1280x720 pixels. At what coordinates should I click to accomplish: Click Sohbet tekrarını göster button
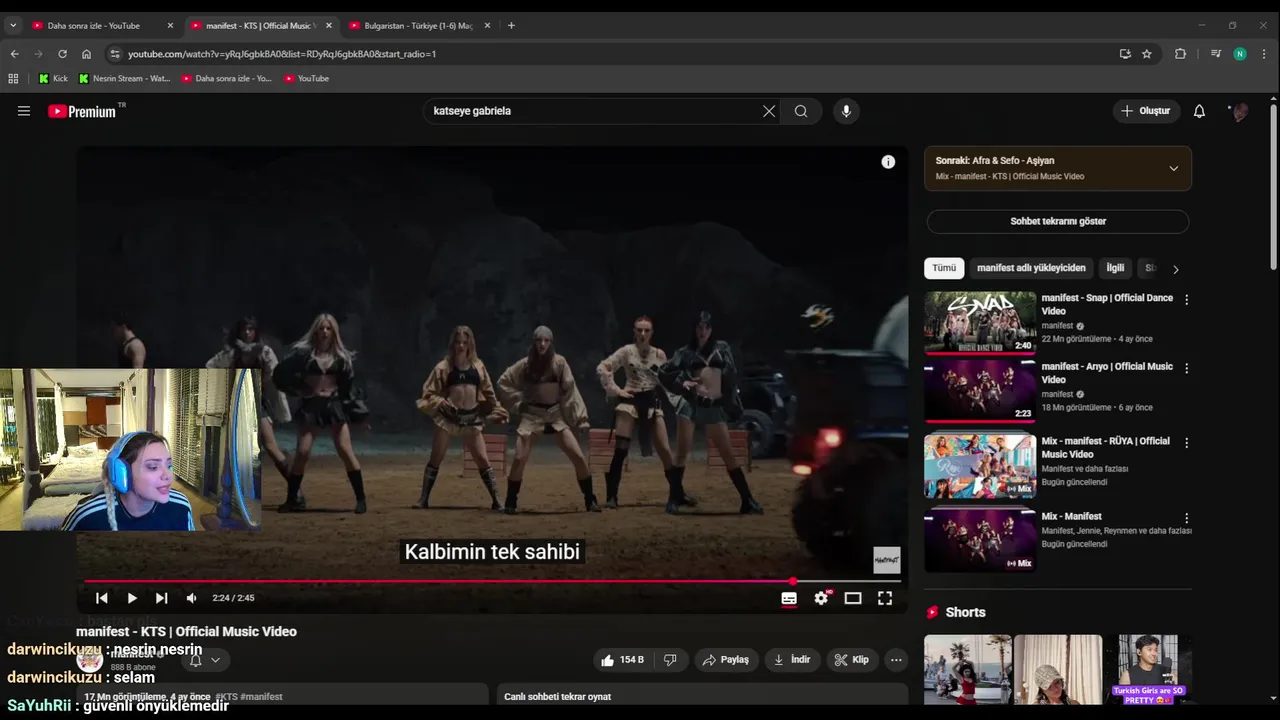[x=1058, y=221]
